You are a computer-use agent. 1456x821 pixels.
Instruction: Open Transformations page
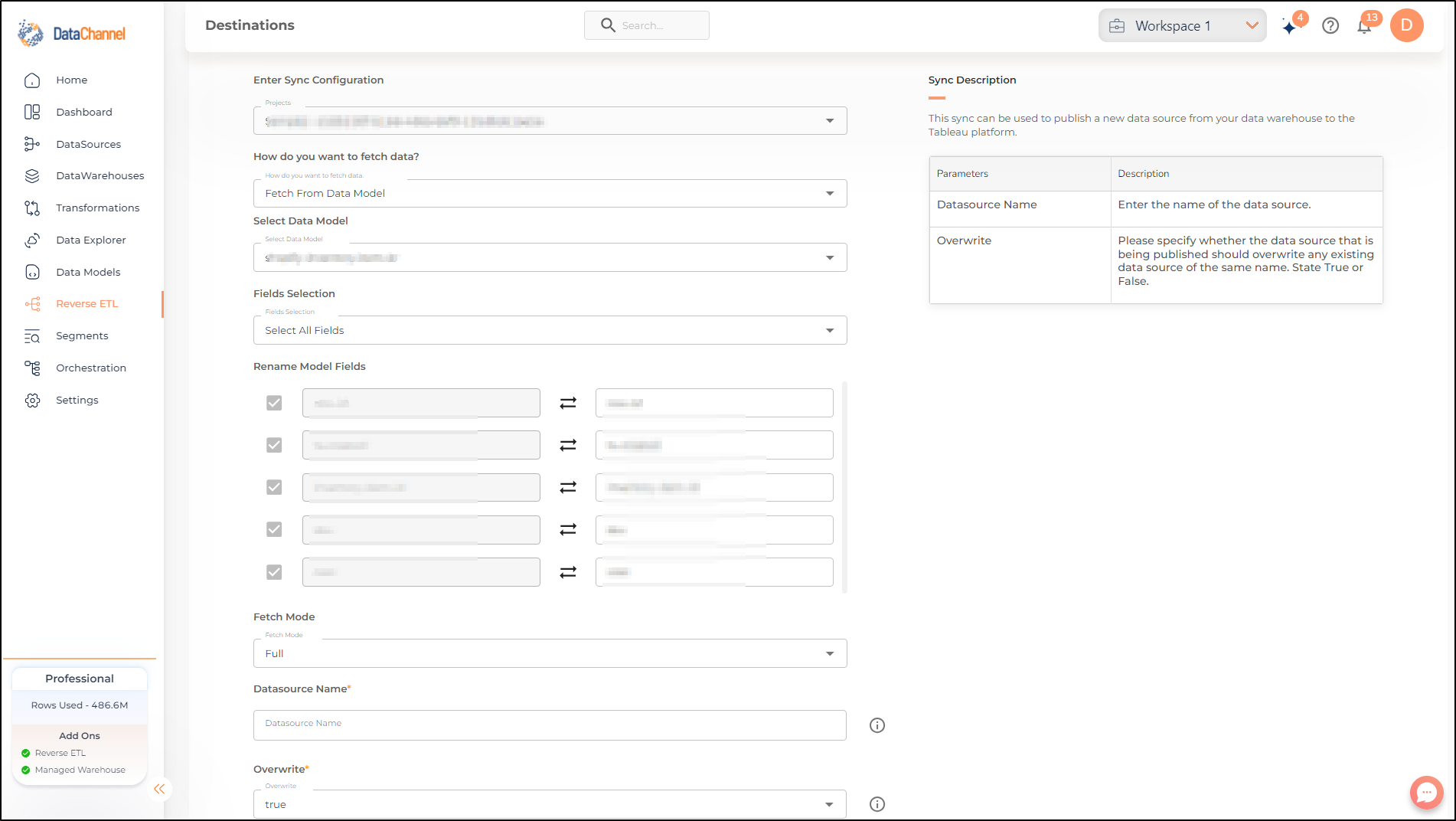point(98,208)
